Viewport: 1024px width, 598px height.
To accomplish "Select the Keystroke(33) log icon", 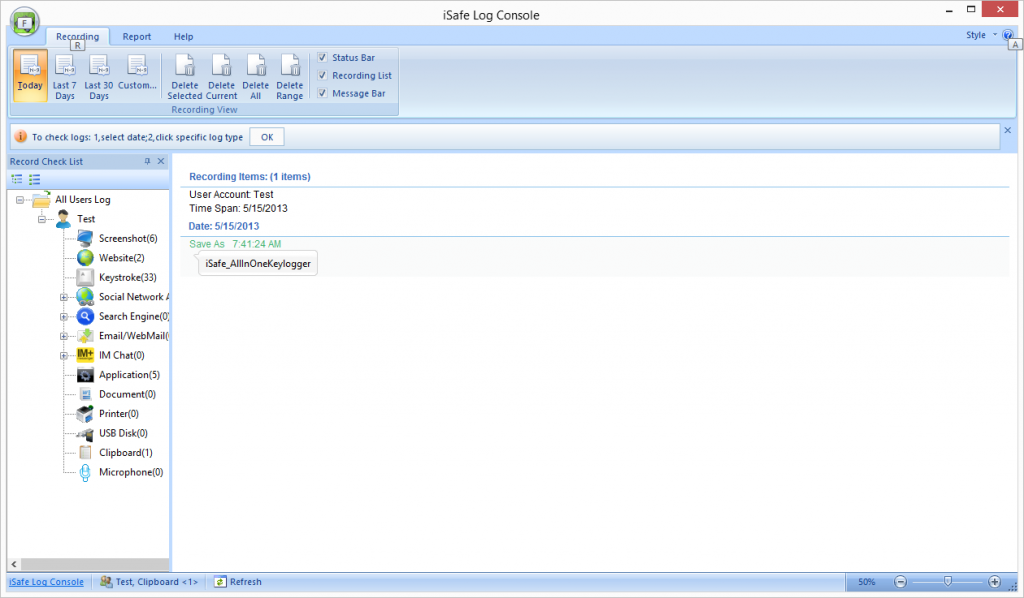I will (x=85, y=277).
